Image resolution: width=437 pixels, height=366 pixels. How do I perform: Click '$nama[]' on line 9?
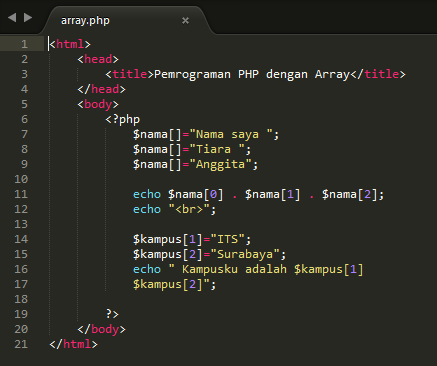pyautogui.click(x=157, y=164)
